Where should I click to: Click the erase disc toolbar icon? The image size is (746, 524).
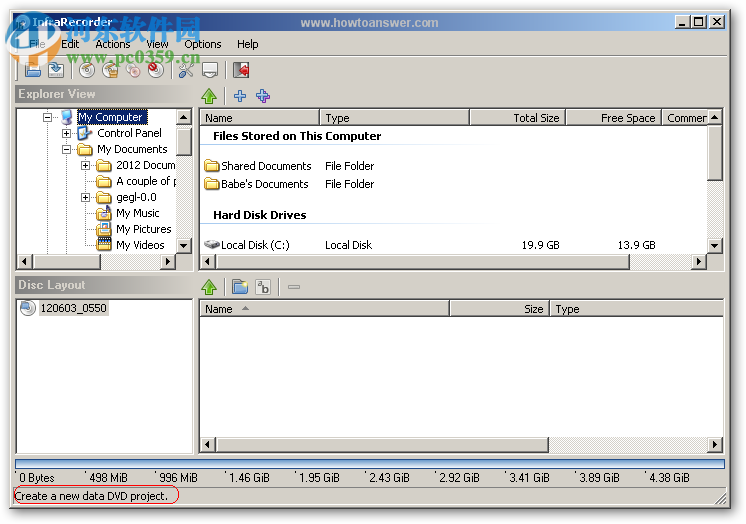pyautogui.click(x=156, y=70)
